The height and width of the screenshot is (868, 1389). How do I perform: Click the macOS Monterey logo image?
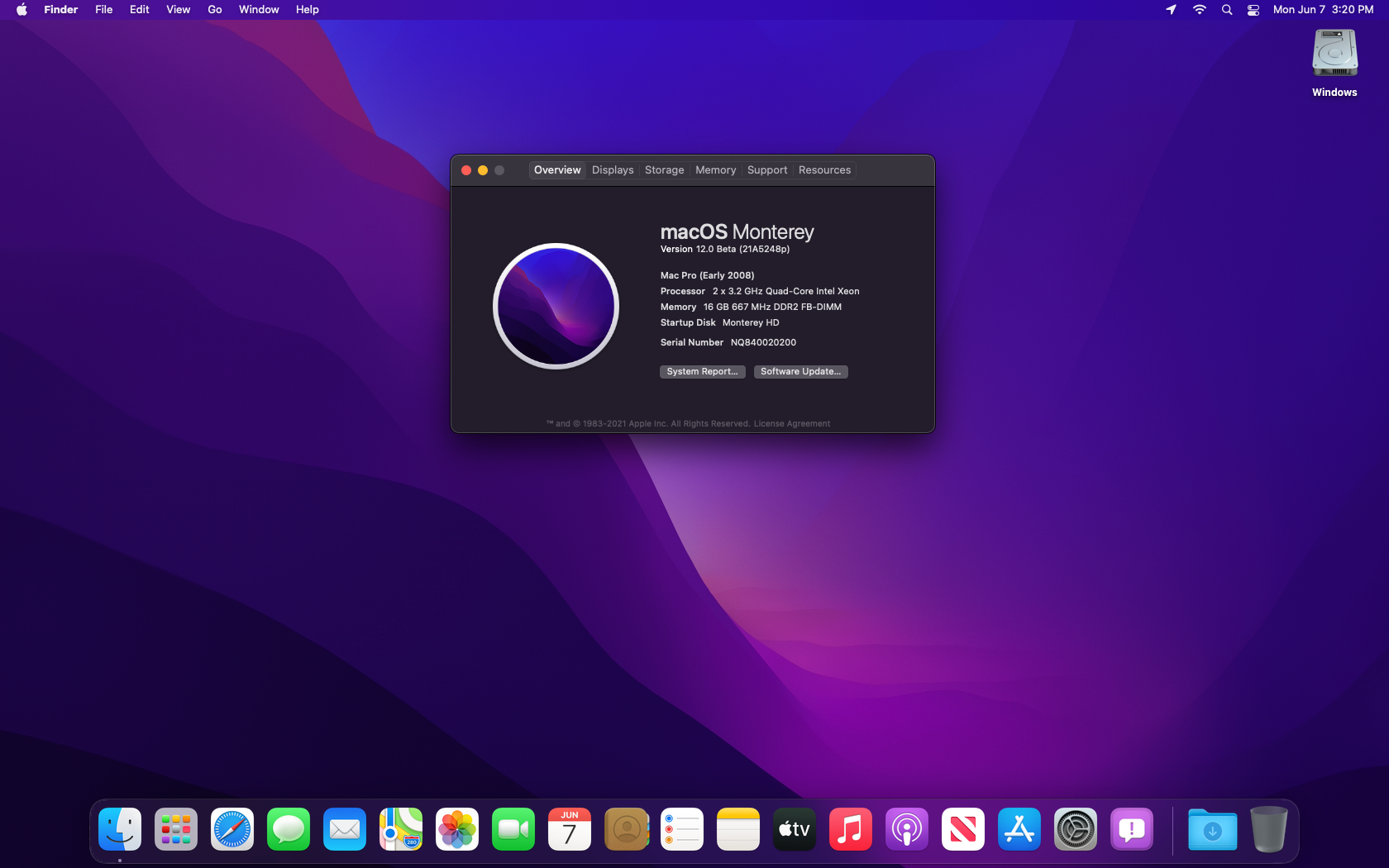[556, 306]
